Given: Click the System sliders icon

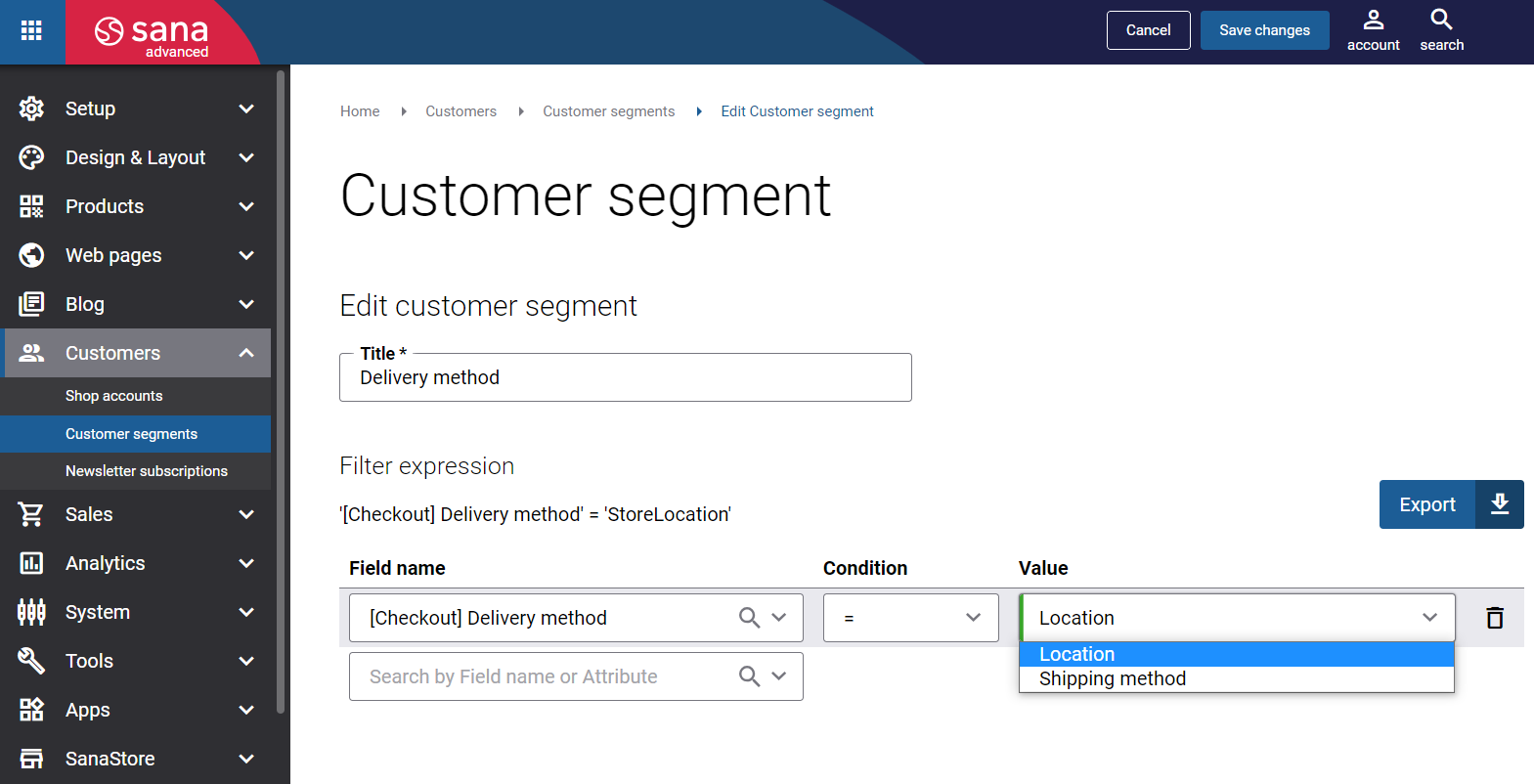Looking at the screenshot, I should pos(31,612).
